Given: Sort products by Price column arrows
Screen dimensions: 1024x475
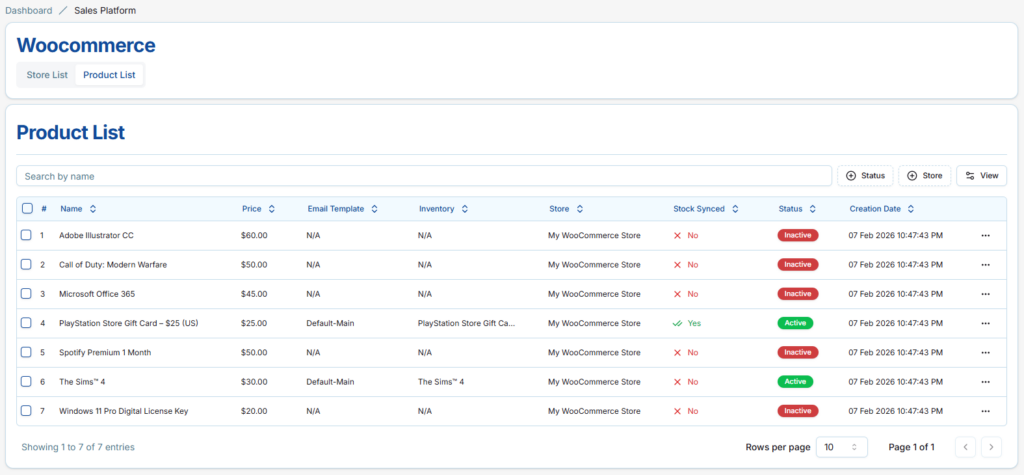Looking at the screenshot, I should point(272,209).
